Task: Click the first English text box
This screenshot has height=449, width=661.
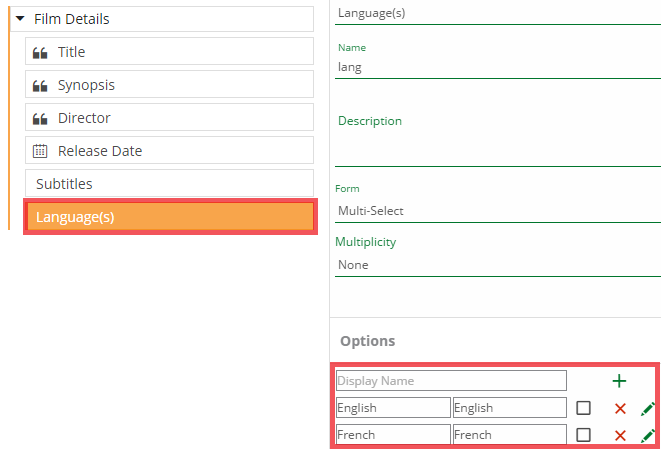Action: coord(392,408)
